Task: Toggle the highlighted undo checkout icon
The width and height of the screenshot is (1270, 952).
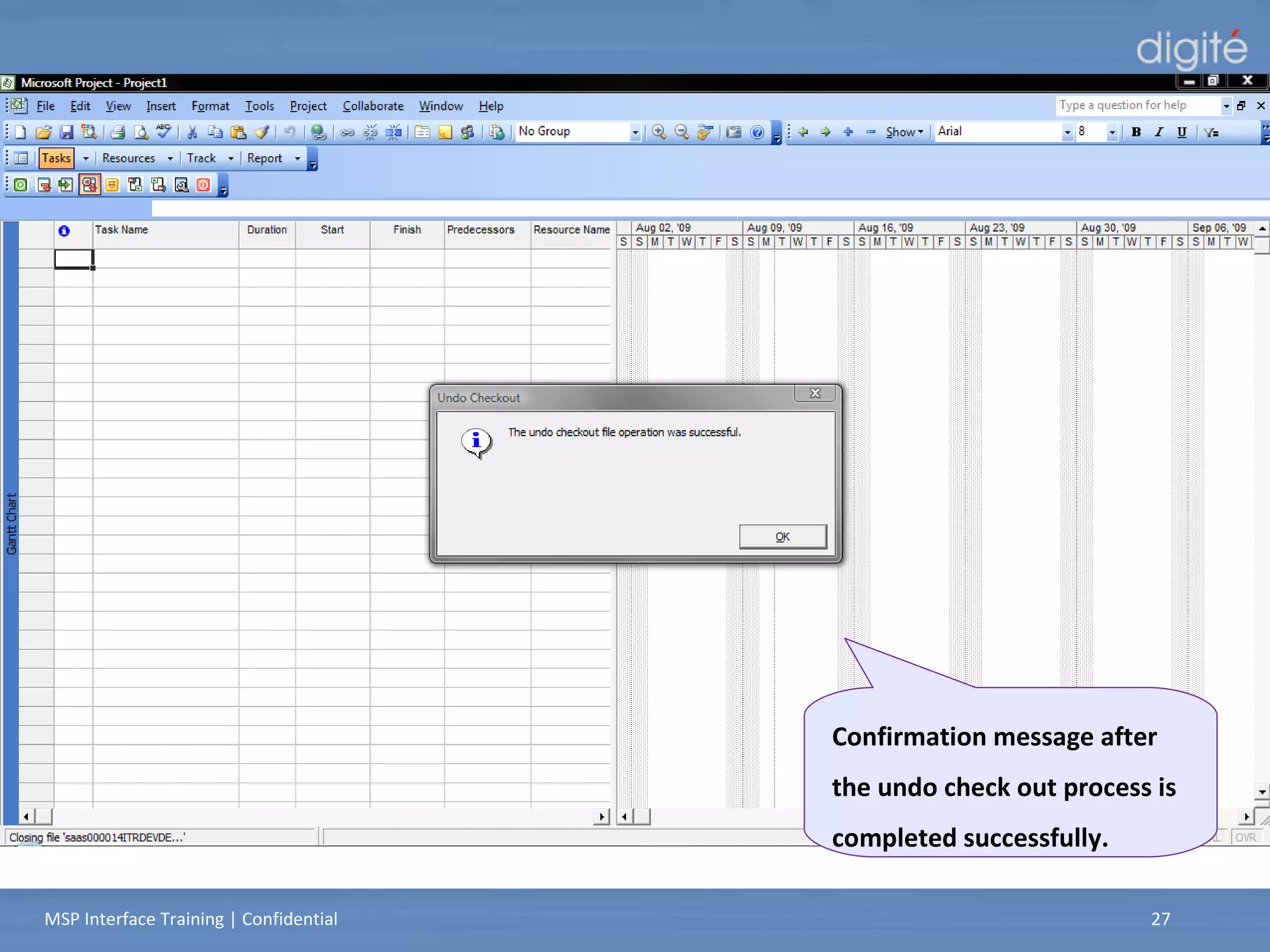Action: click(x=89, y=185)
